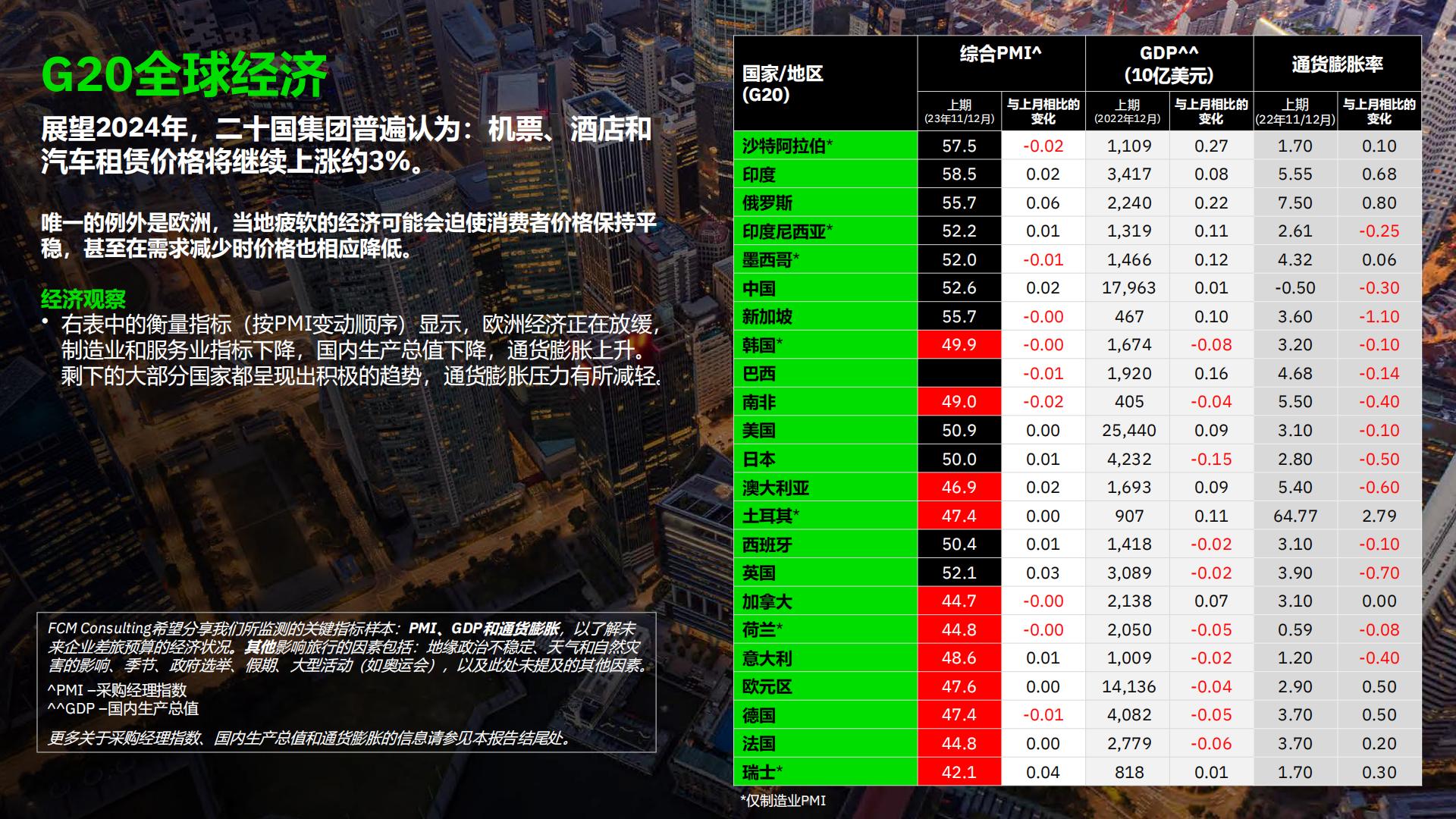Click PMI value 57.5 for Saudi Arabia
The image size is (1456, 819).
pyautogui.click(x=959, y=146)
